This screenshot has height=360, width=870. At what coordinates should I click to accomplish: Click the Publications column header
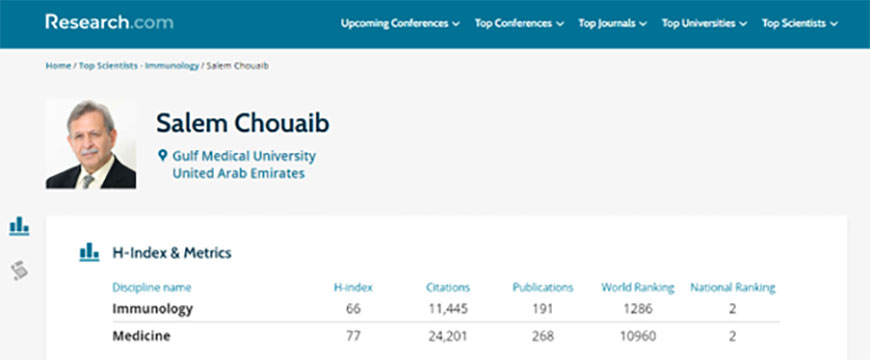pyautogui.click(x=543, y=287)
